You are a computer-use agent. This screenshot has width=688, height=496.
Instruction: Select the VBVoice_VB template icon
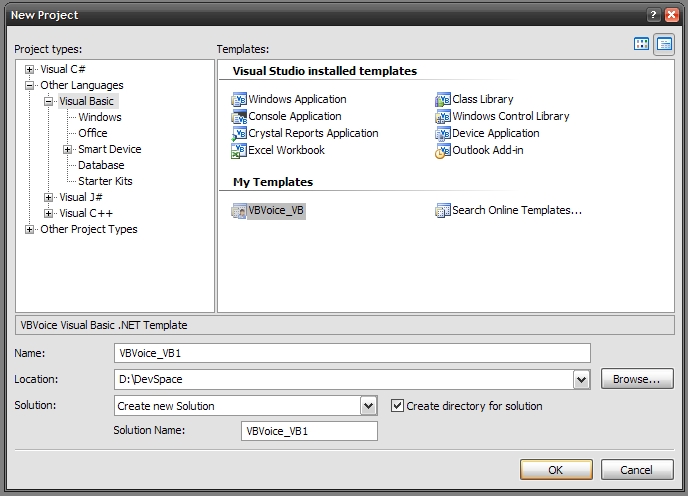point(239,211)
